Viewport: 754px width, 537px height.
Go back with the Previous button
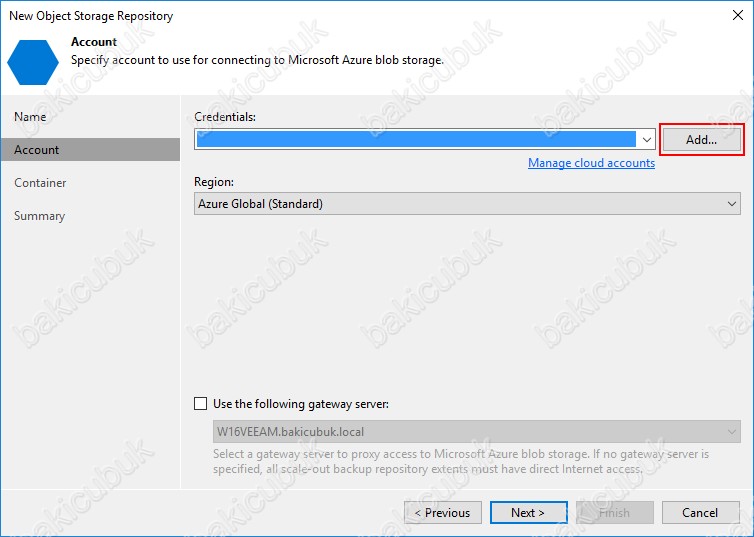point(443,512)
